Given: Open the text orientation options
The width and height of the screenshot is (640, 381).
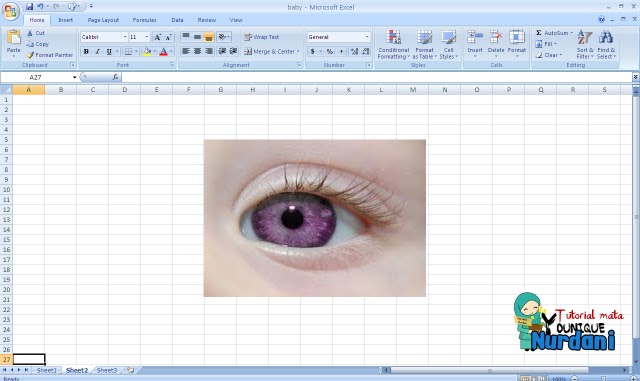Looking at the screenshot, I should click(224, 37).
